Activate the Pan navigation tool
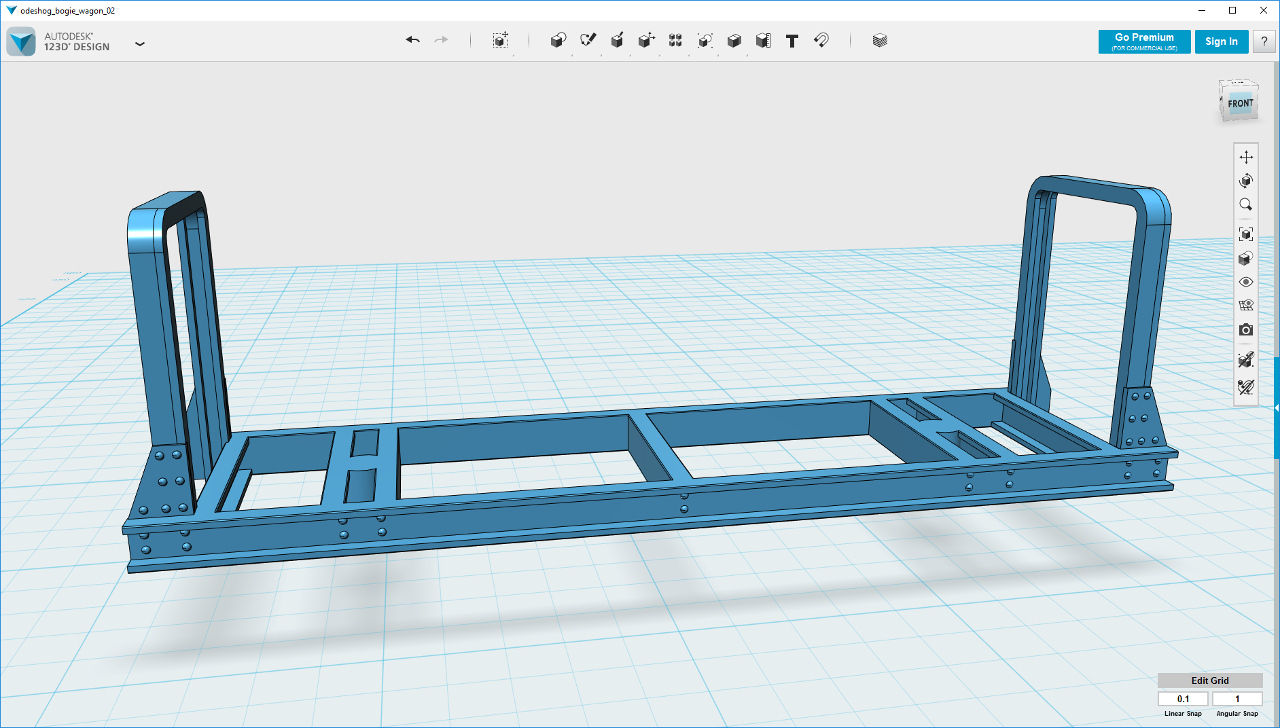This screenshot has height=728, width=1280. coord(1246,157)
